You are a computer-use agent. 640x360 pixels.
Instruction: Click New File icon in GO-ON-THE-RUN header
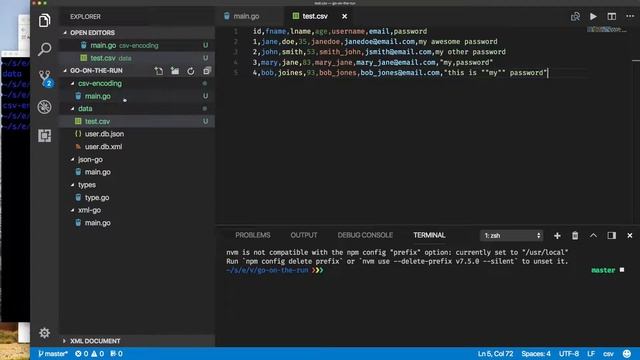point(159,71)
